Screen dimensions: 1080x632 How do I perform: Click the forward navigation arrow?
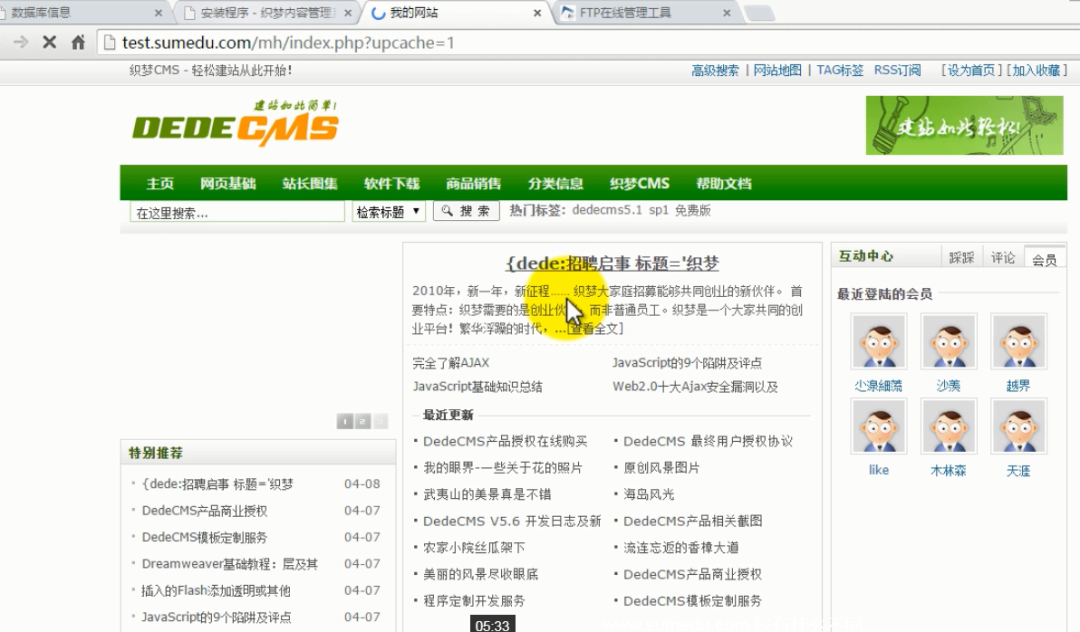pyautogui.click(x=21, y=43)
